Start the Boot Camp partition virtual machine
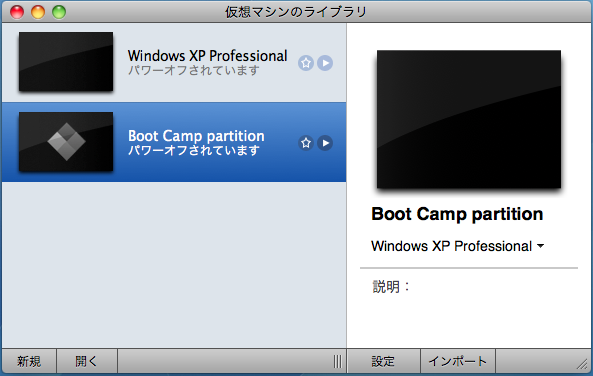 325,143
